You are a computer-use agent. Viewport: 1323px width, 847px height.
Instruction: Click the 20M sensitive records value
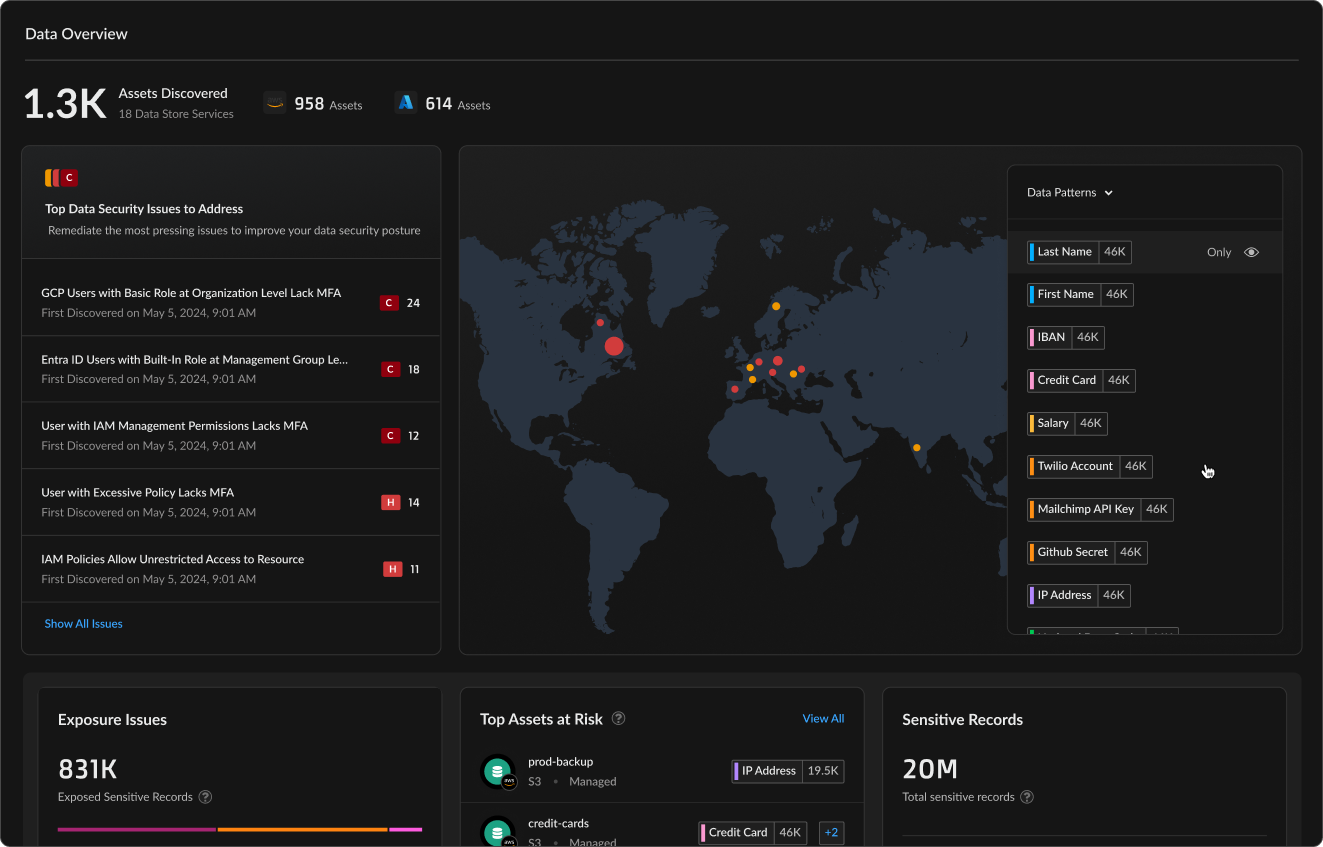930,769
